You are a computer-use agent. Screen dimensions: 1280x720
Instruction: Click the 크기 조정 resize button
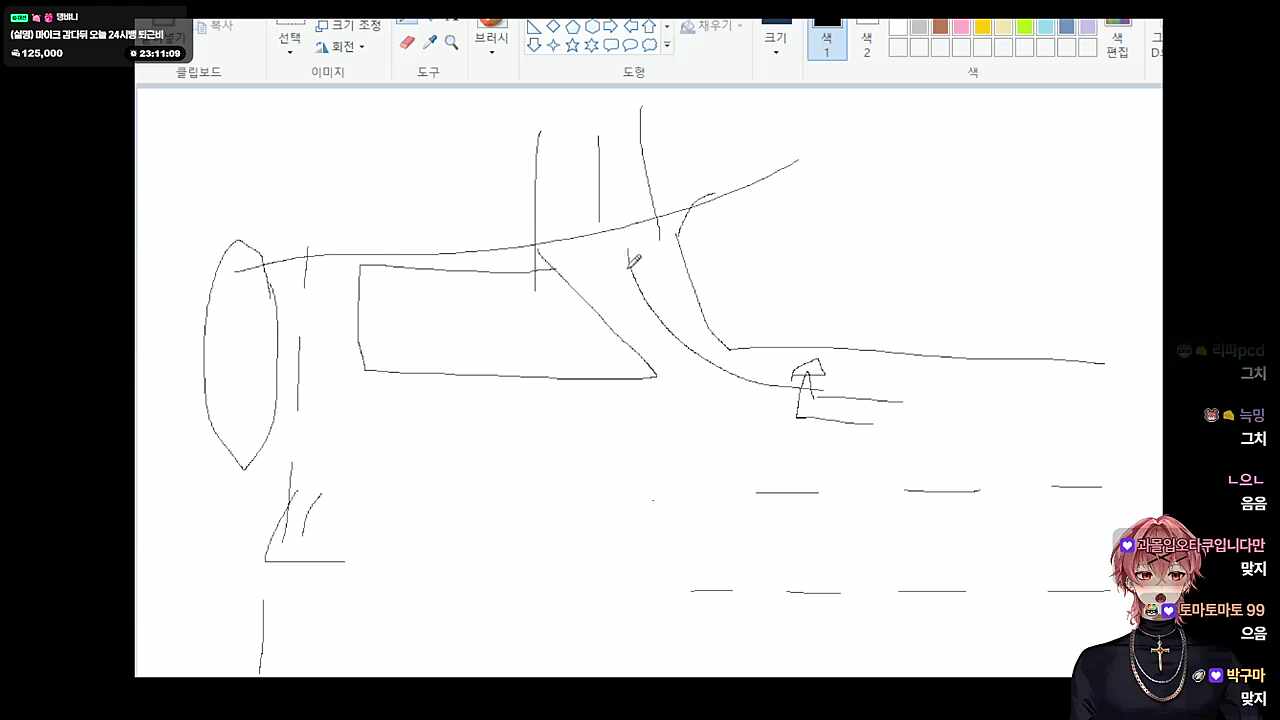[x=348, y=25]
